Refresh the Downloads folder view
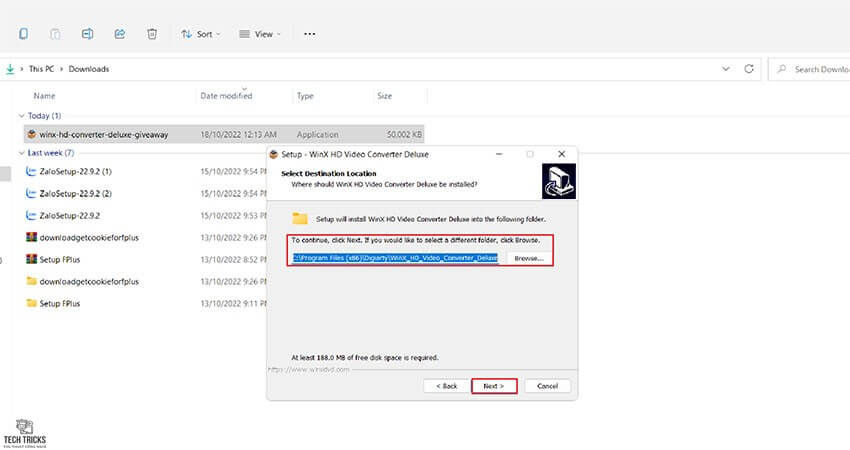 pyautogui.click(x=749, y=69)
